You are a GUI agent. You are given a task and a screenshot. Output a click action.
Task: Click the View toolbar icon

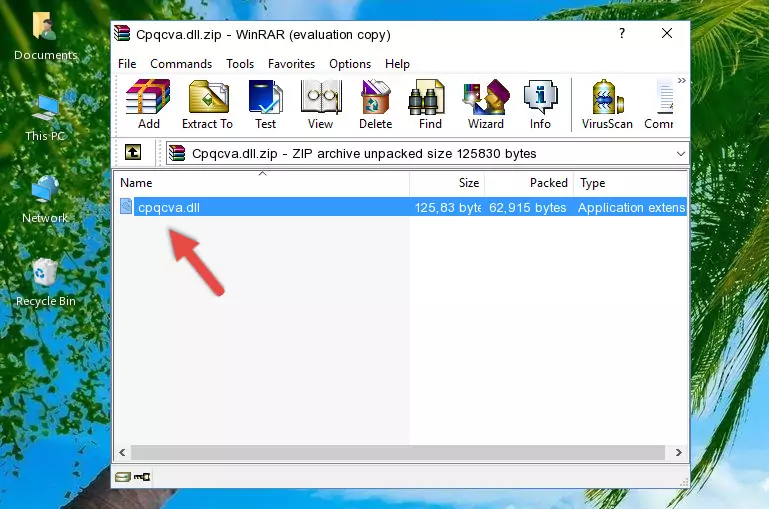321,104
